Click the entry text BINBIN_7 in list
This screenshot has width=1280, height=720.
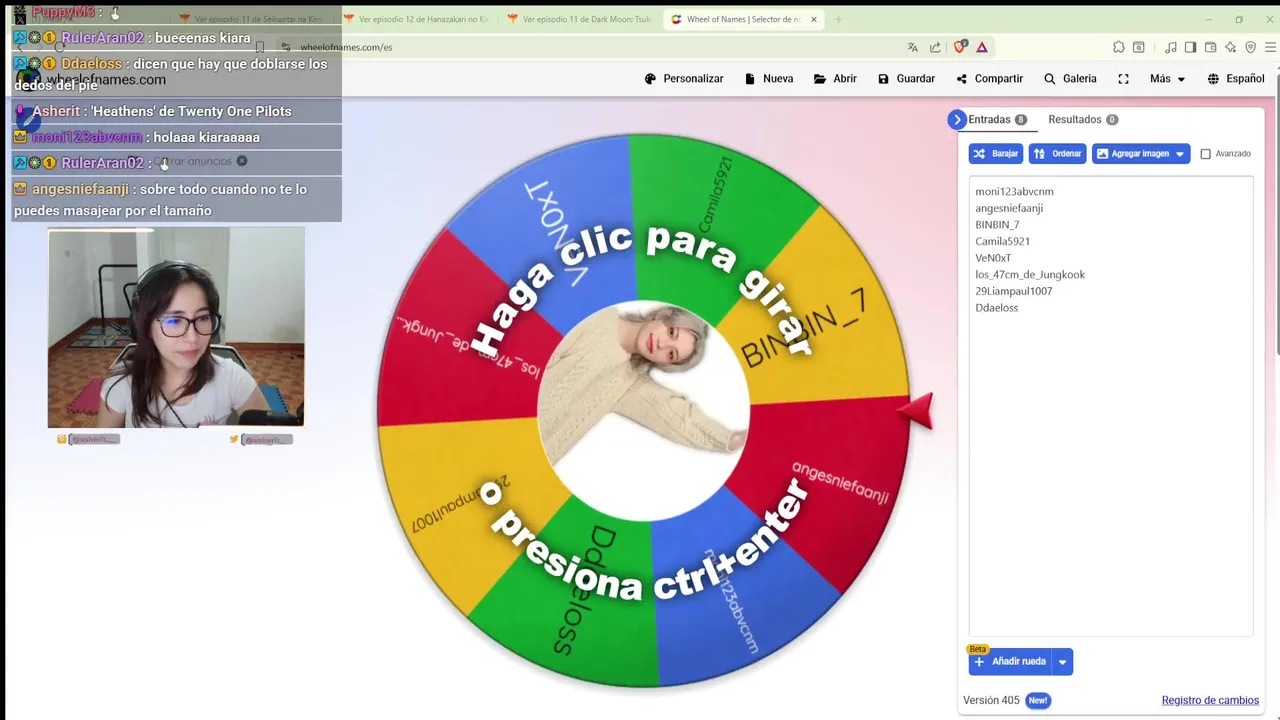pos(997,225)
